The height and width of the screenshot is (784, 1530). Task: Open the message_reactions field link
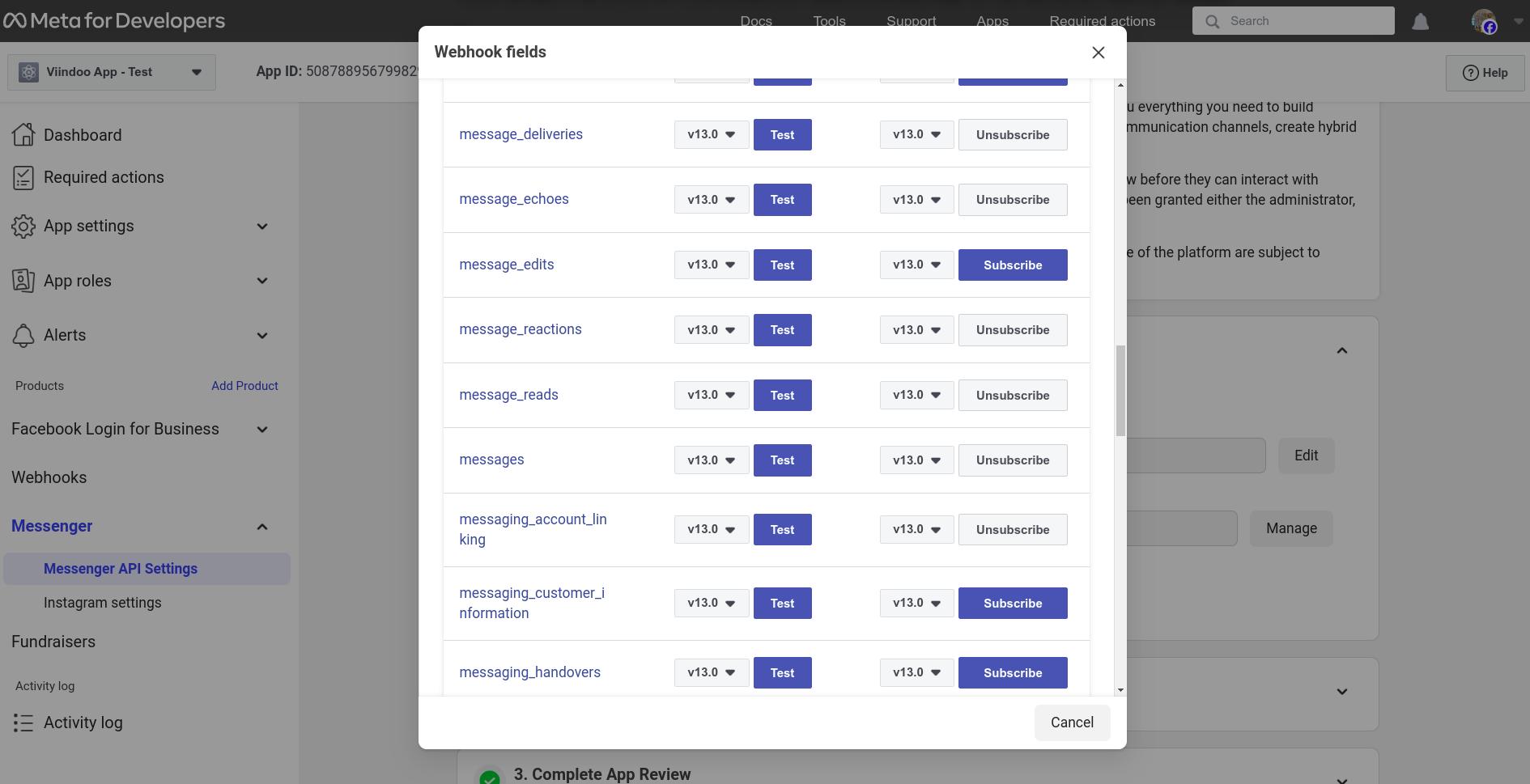tap(520, 329)
